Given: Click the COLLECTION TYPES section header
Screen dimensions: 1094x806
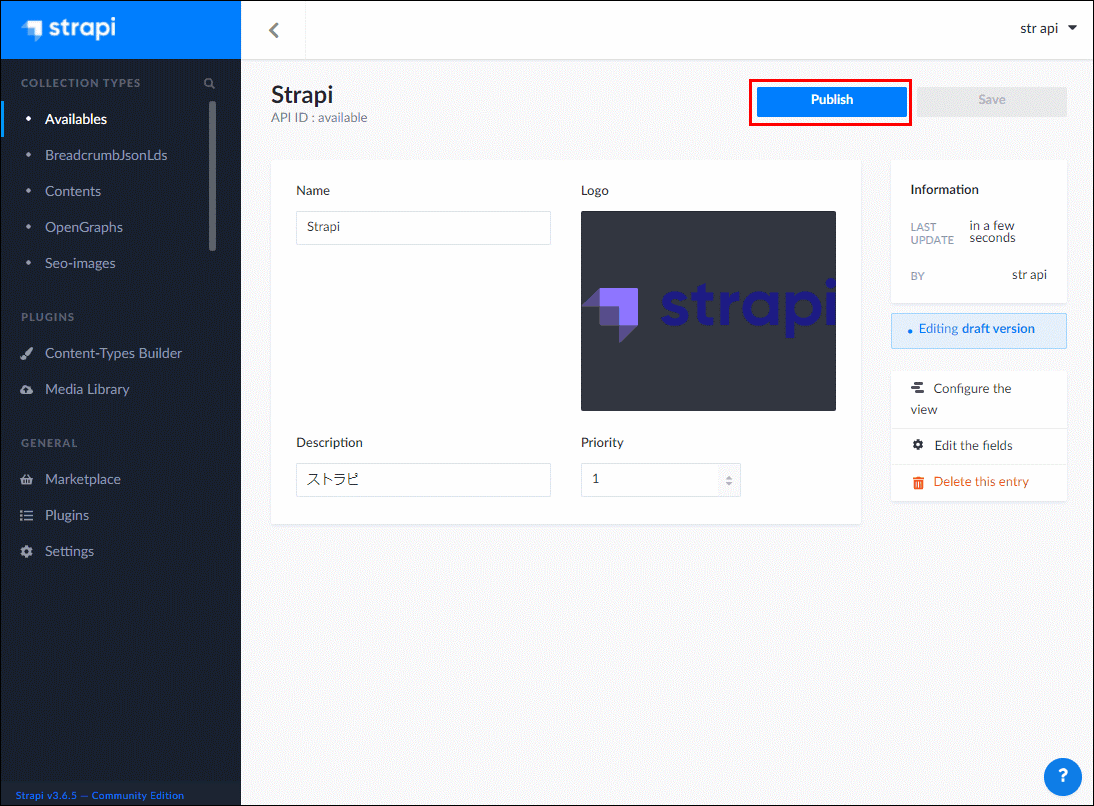Looking at the screenshot, I should click(x=81, y=83).
